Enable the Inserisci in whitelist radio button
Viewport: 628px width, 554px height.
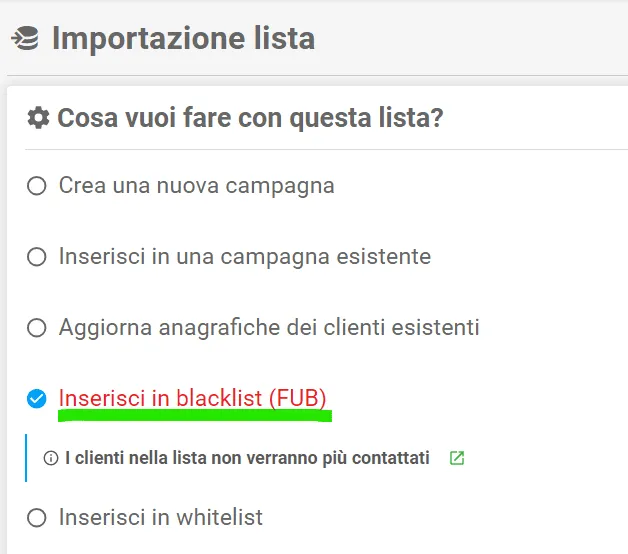pyautogui.click(x=36, y=518)
